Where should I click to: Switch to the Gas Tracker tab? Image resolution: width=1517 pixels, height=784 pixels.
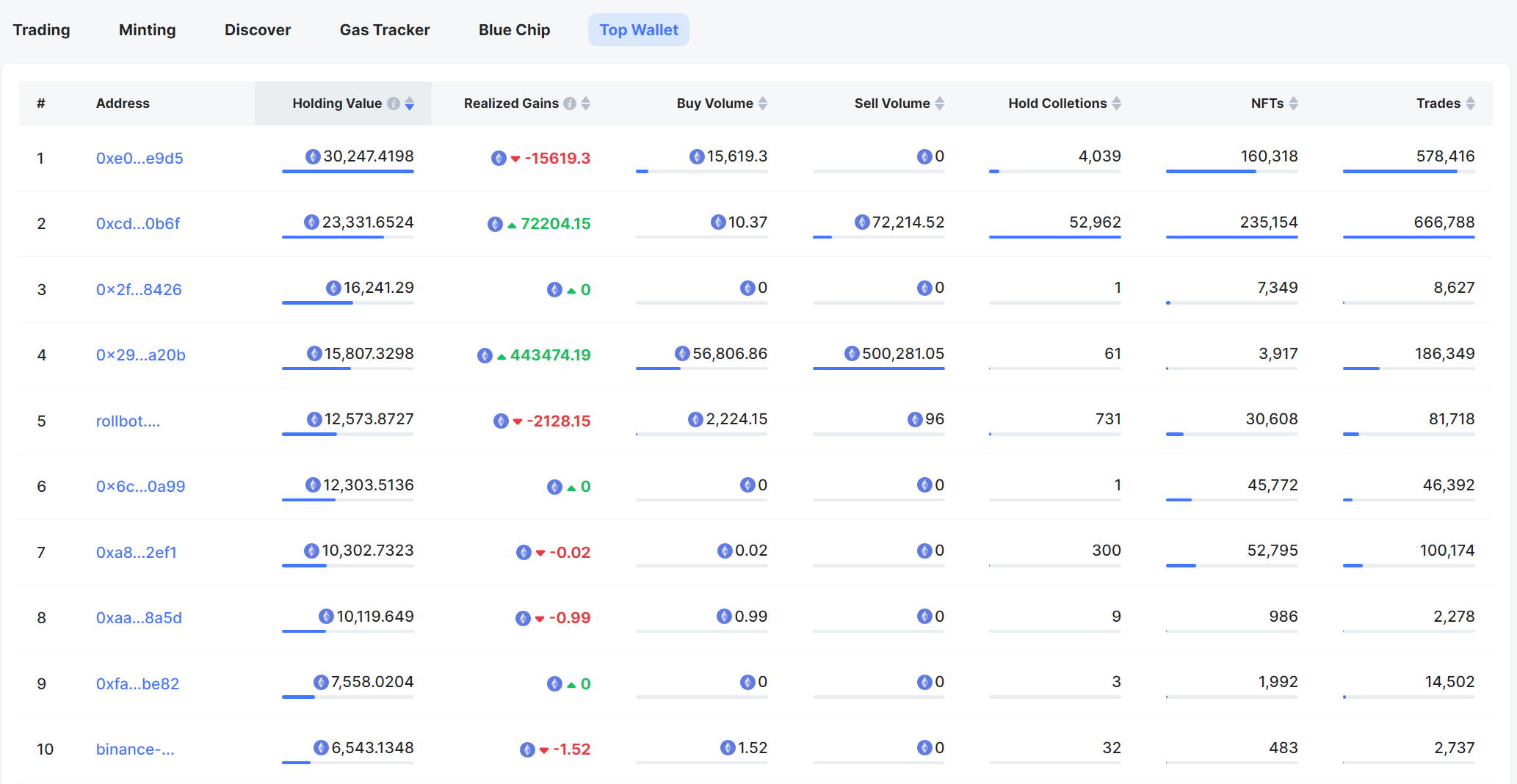click(385, 30)
